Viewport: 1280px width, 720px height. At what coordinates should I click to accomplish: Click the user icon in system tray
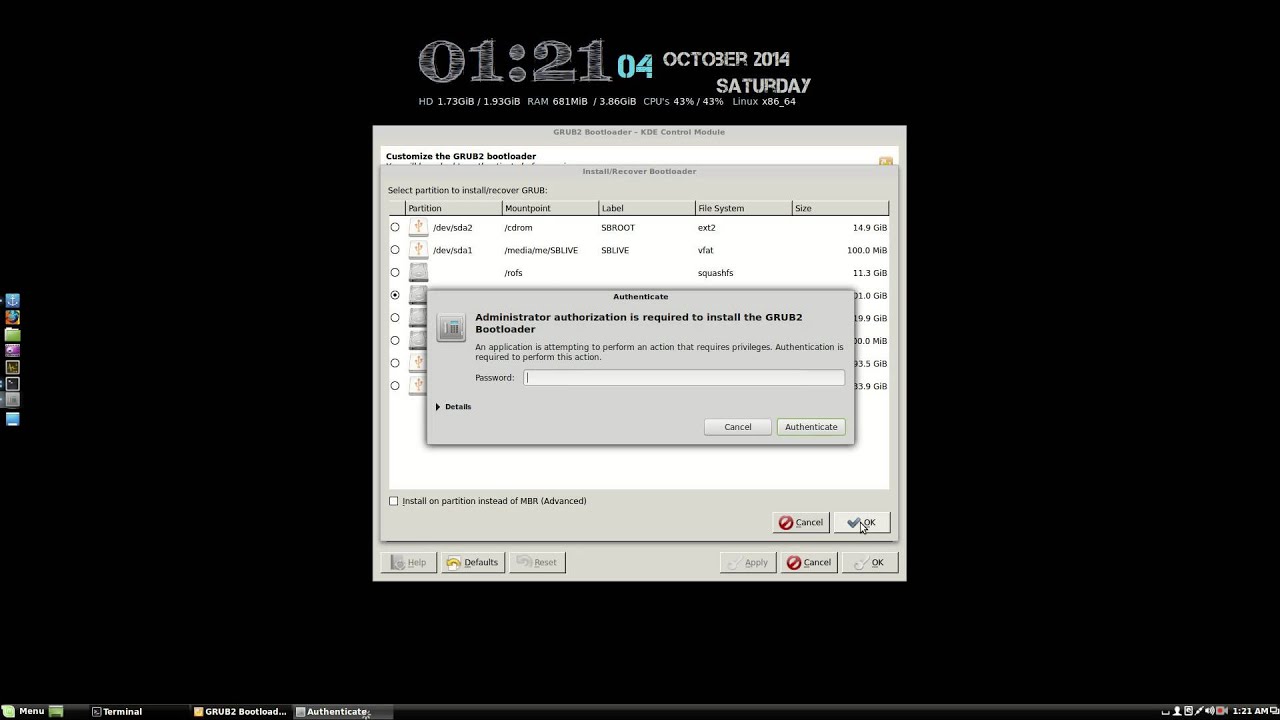pyautogui.click(x=1177, y=710)
